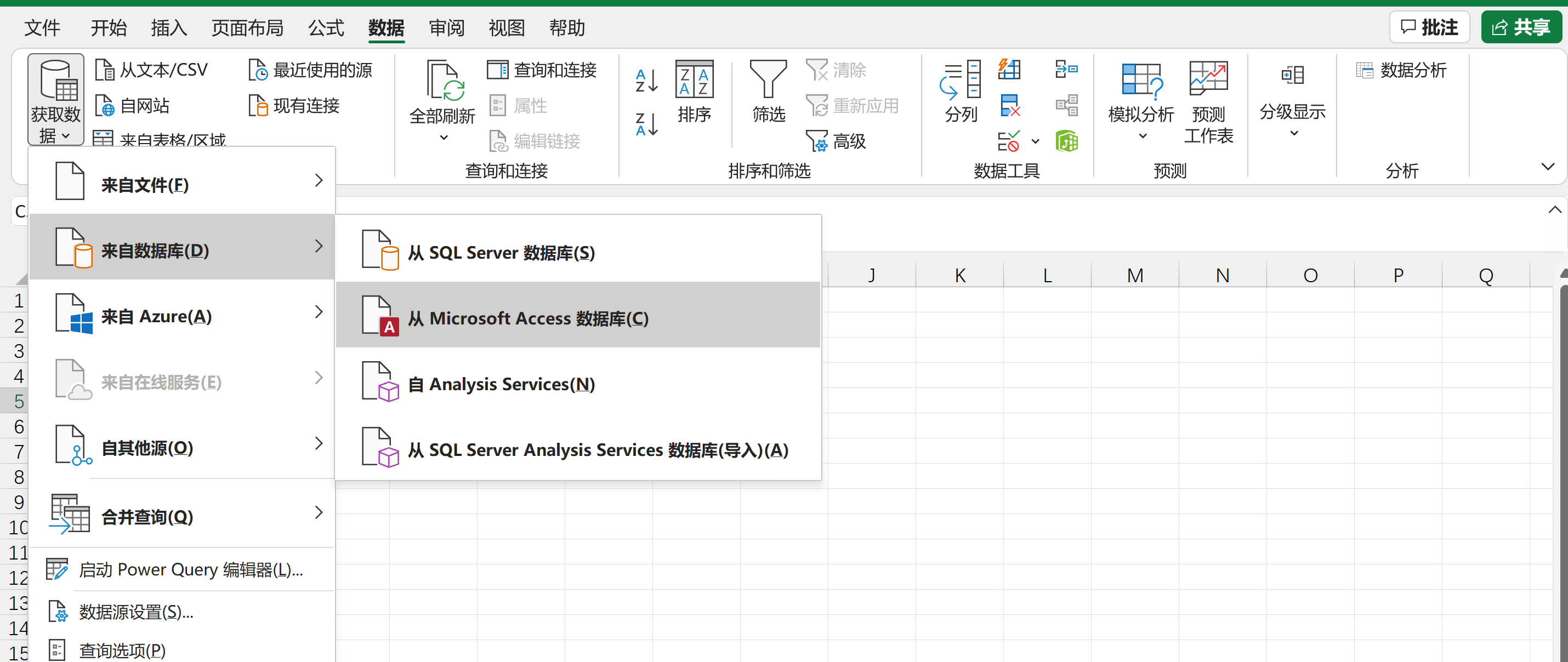The width and height of the screenshot is (1568, 662).
Task: Click From Web (自网站) icon
Action: [105, 106]
